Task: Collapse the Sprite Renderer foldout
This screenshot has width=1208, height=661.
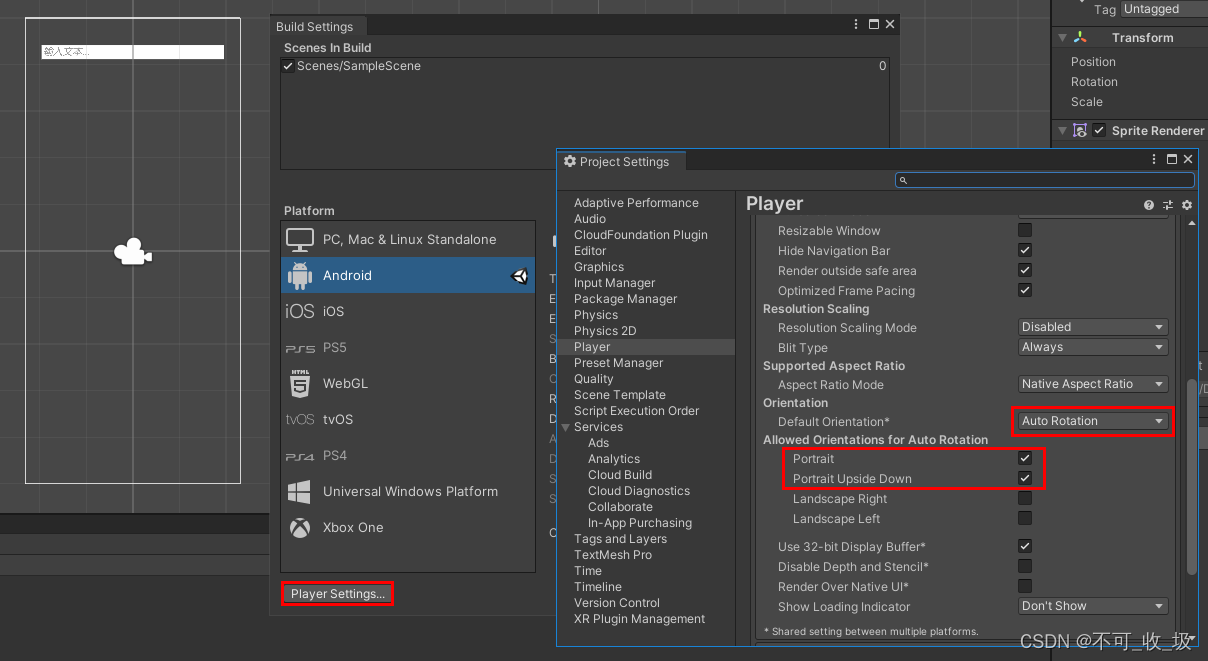Action: coord(1063,131)
